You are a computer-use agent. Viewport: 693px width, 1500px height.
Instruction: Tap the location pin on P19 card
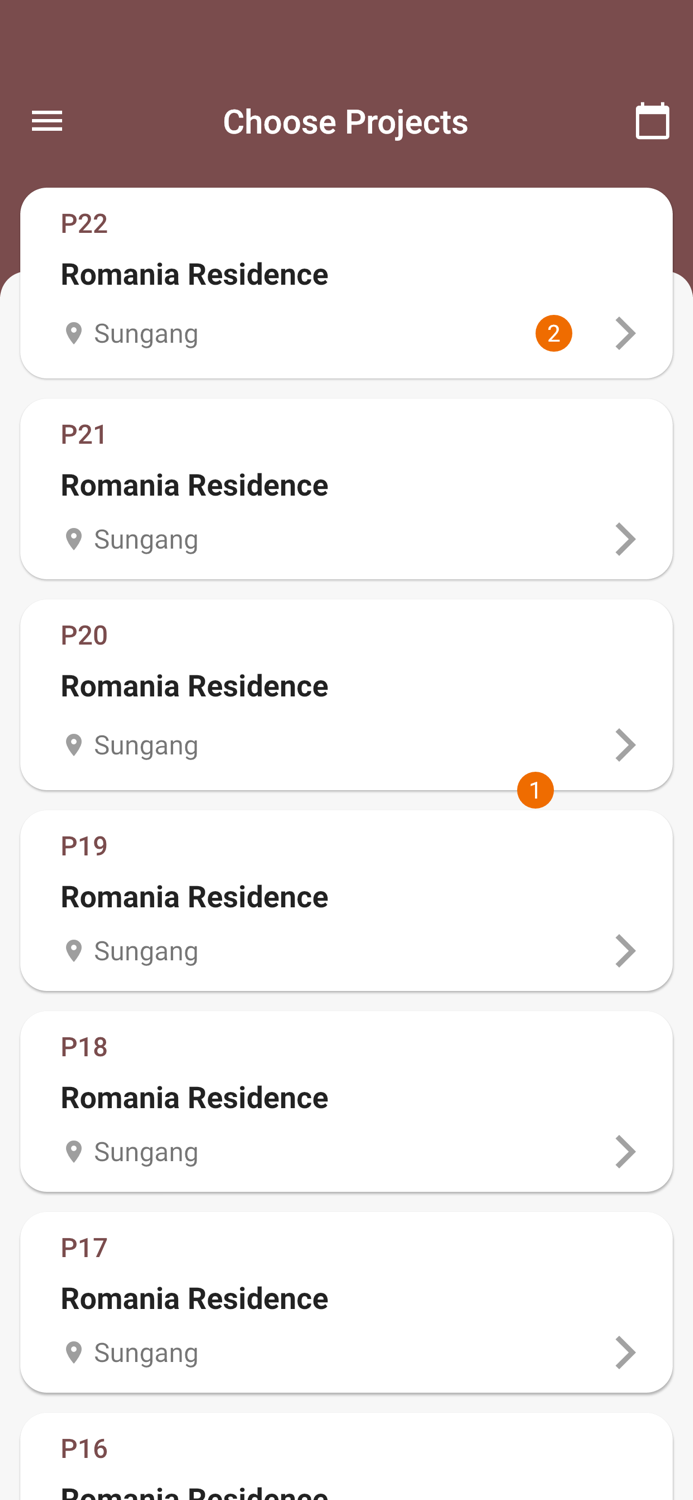click(x=73, y=951)
